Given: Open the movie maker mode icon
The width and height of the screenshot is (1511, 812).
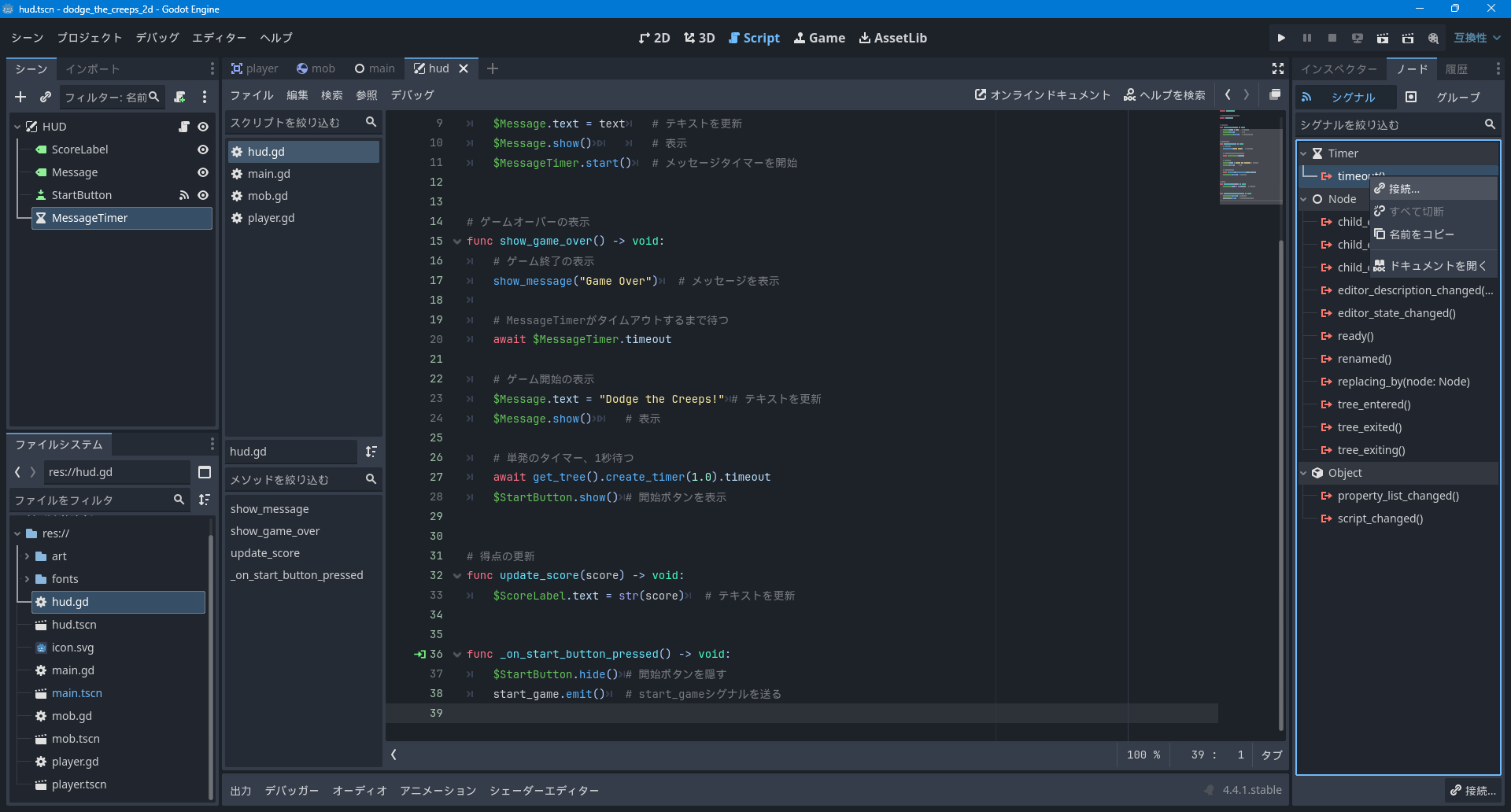Looking at the screenshot, I should (x=1433, y=38).
